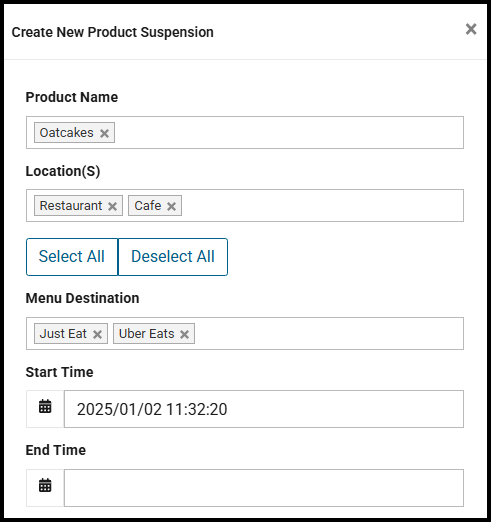Select the Uber Eats tag label
Image resolution: width=491 pixels, height=522 pixels.
[146, 333]
